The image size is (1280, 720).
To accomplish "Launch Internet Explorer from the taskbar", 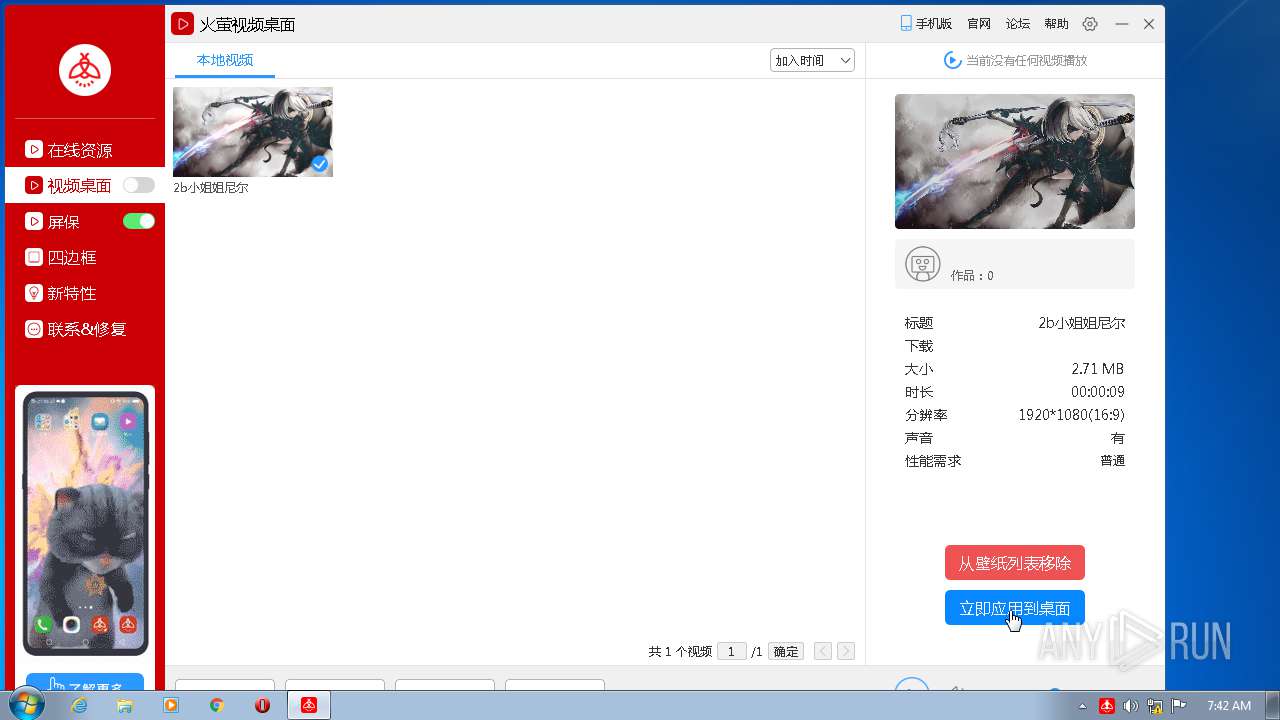I will pyautogui.click(x=79, y=705).
